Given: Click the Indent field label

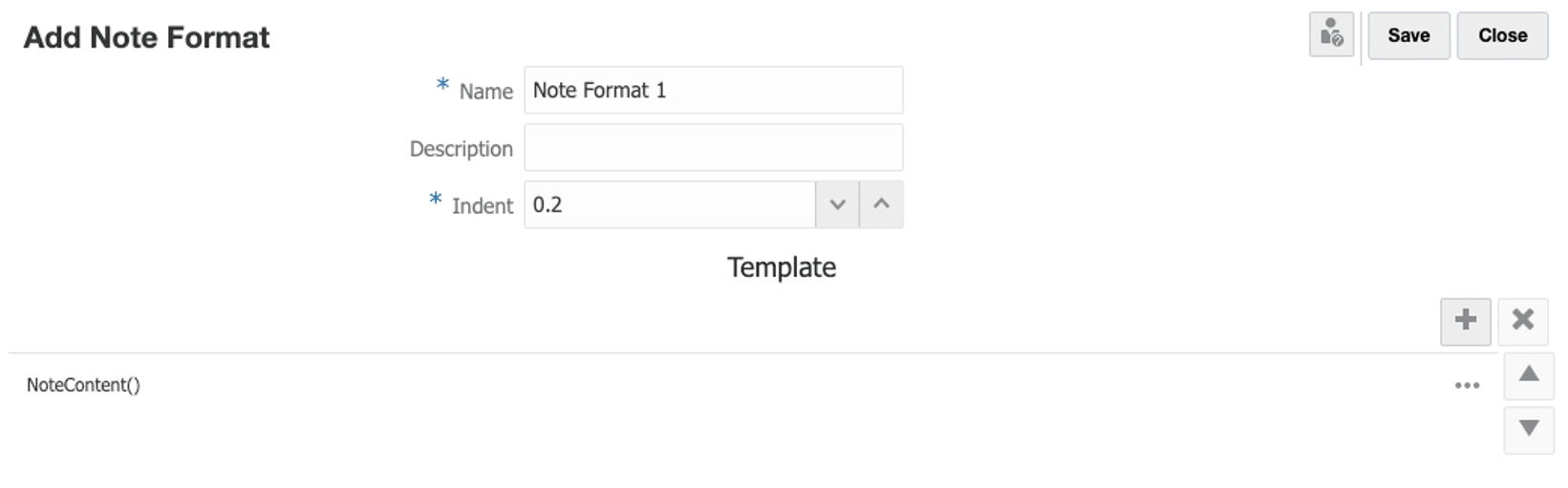Looking at the screenshot, I should (x=482, y=206).
